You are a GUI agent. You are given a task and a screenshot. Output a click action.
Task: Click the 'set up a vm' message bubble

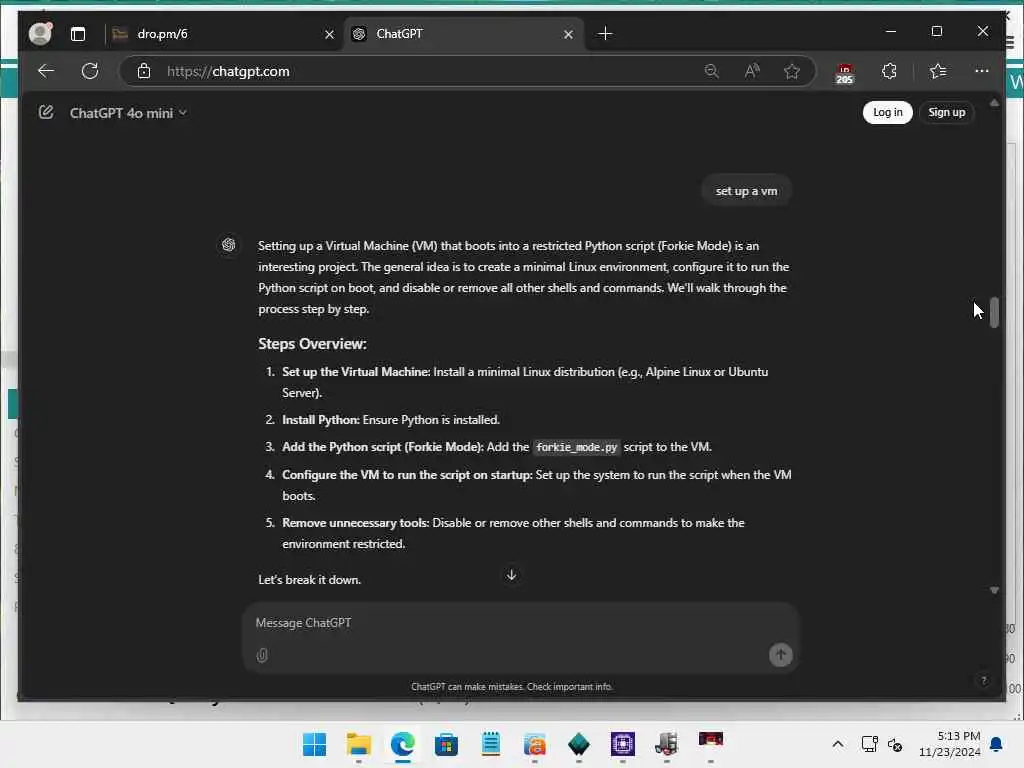pos(746,191)
